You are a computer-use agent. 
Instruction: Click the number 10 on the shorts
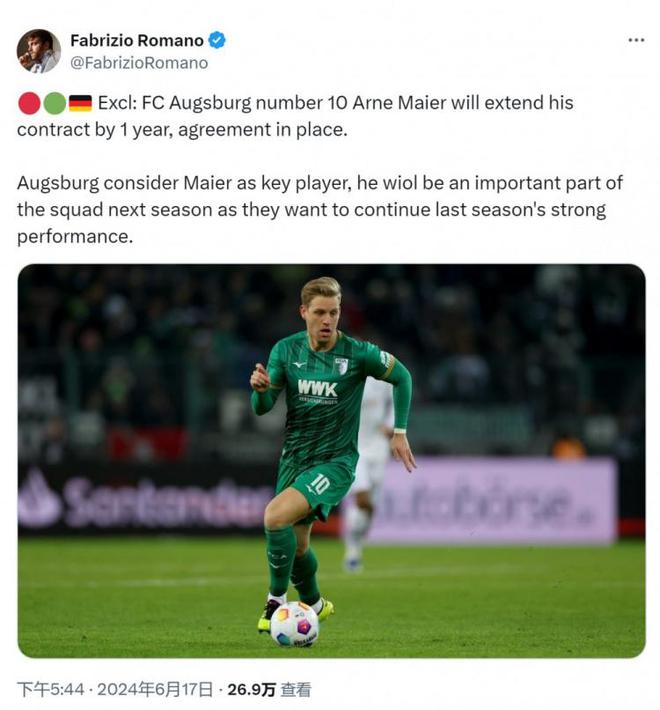(320, 485)
